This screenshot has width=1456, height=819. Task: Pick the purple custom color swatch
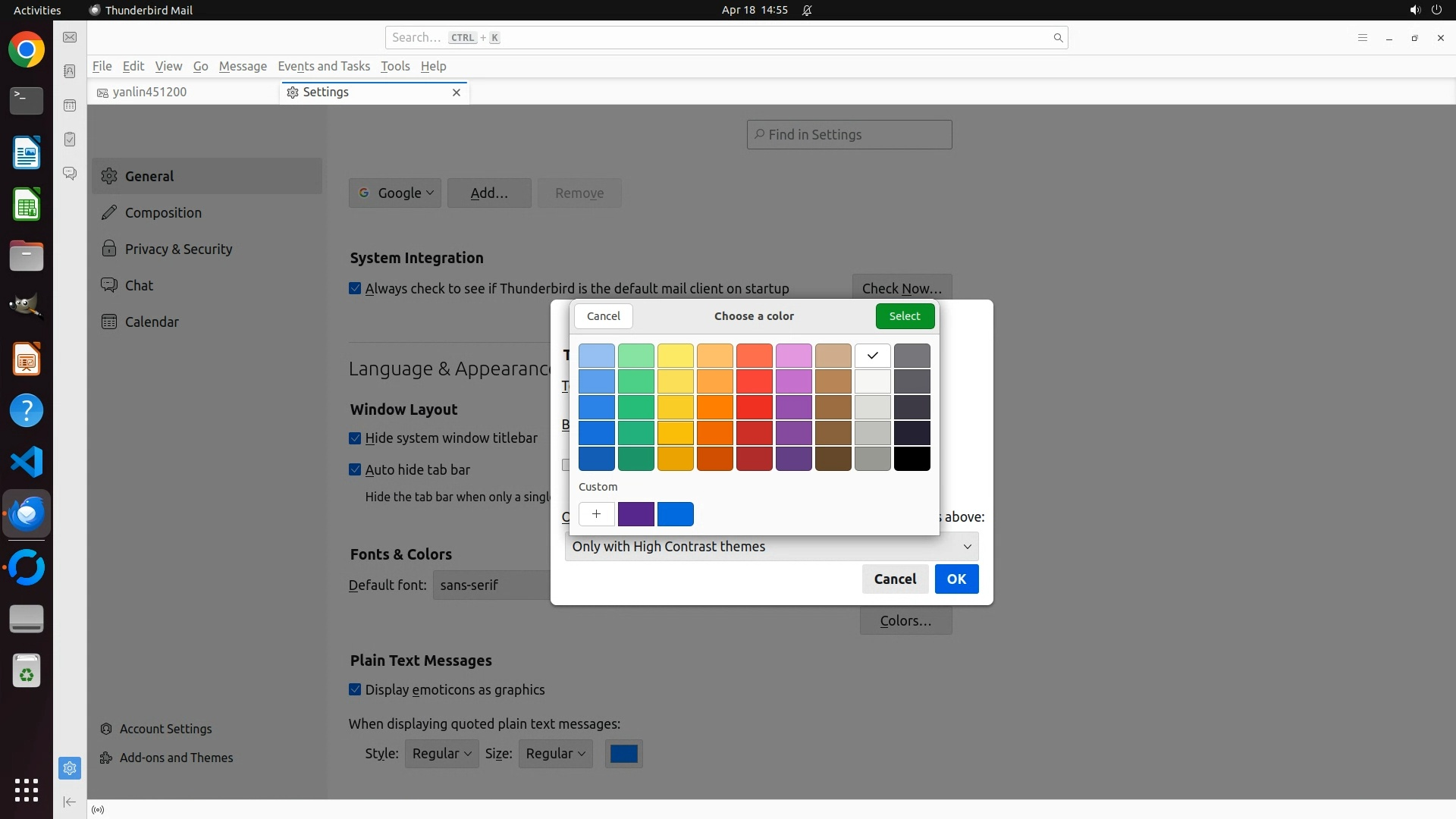[x=635, y=514]
